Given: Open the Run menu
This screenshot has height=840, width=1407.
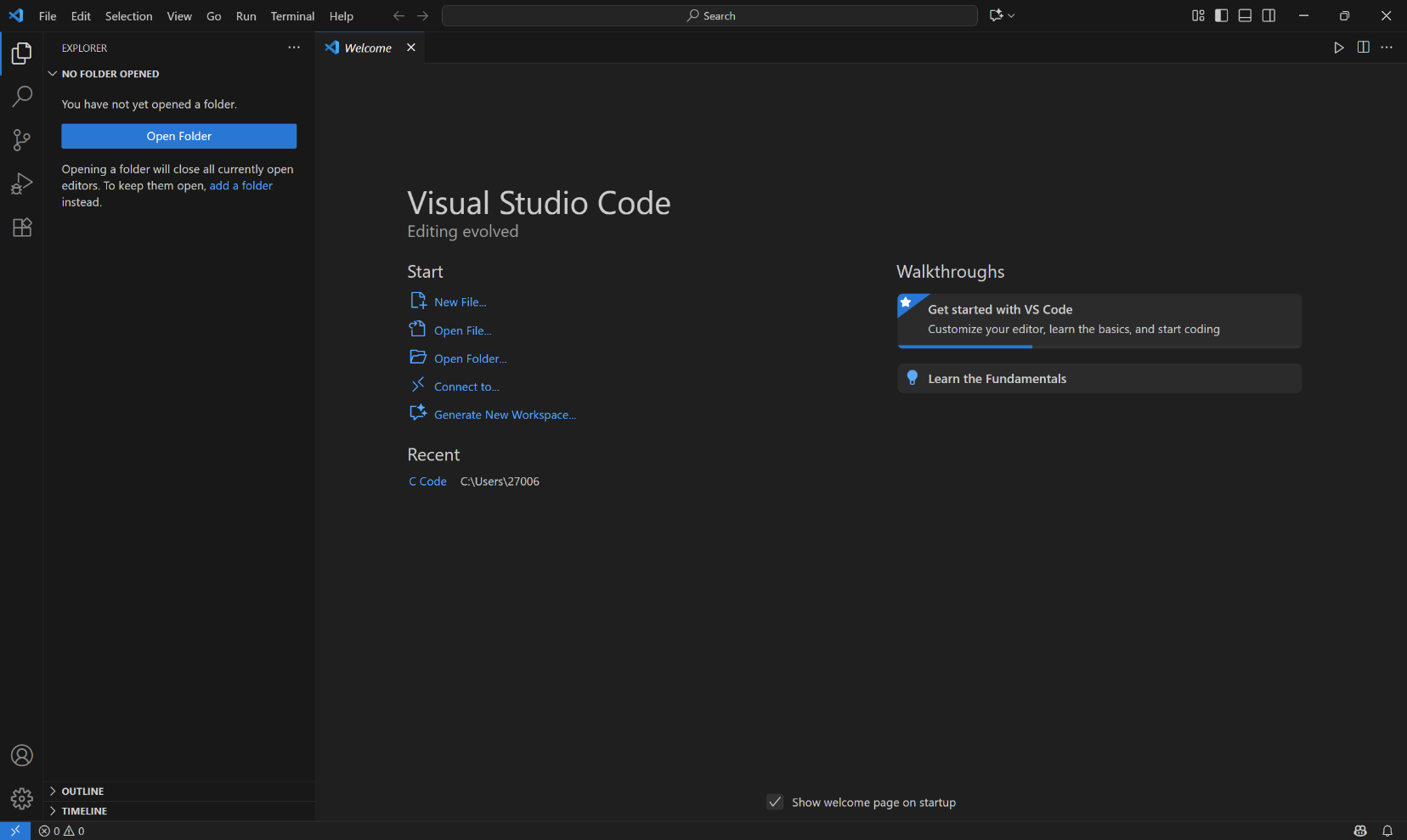Looking at the screenshot, I should pyautogui.click(x=246, y=16).
